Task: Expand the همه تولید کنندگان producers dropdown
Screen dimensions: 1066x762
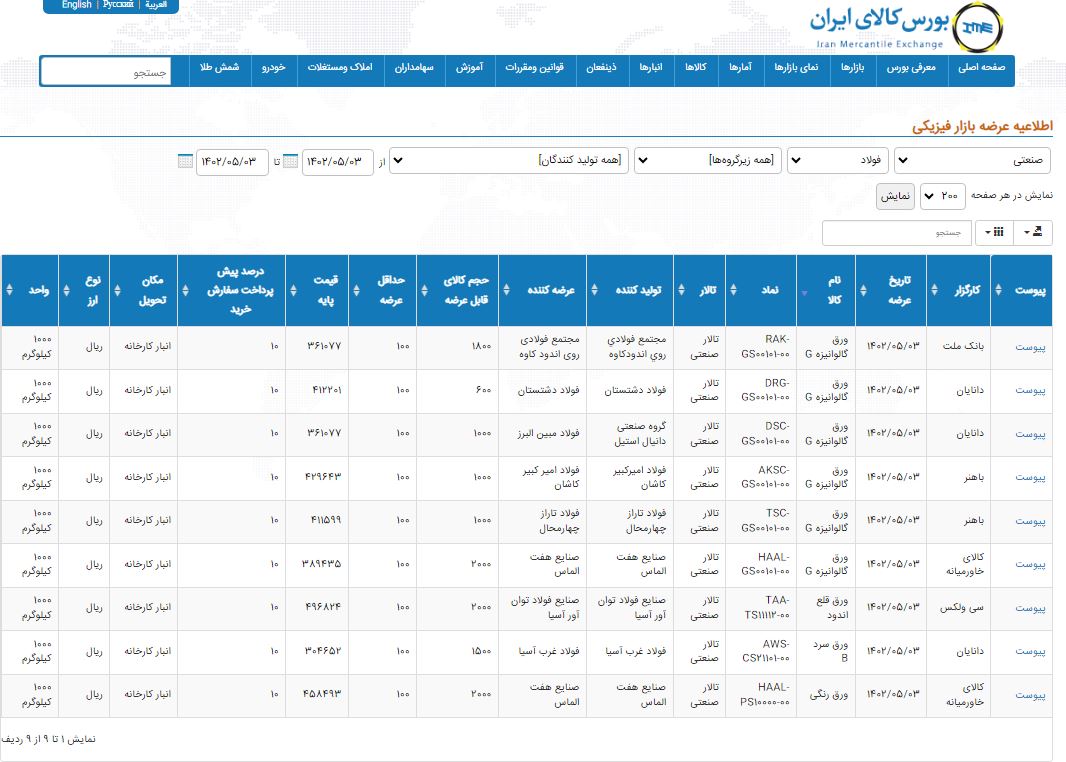Action: click(509, 160)
